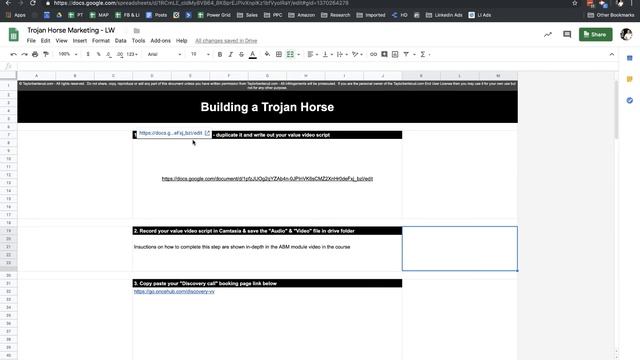Open the Tasks side panel icon
Screen dimensions: 640x360
630,100
